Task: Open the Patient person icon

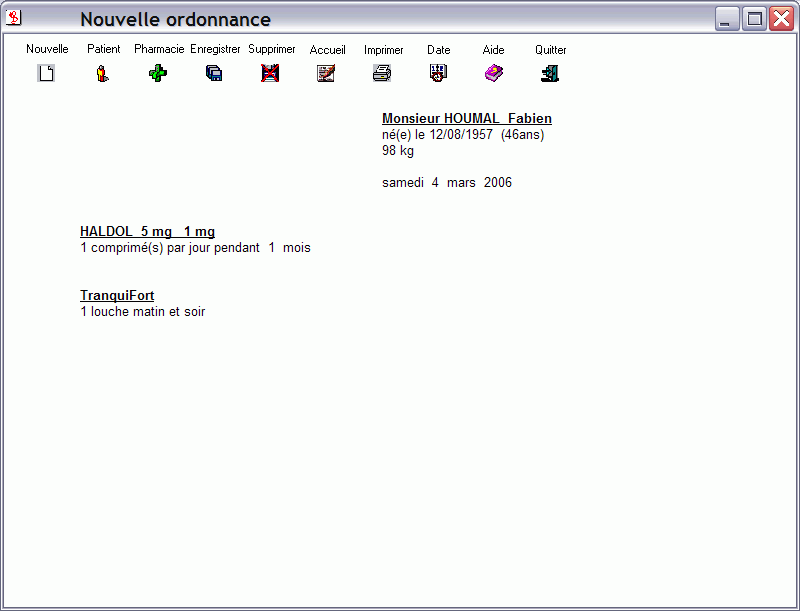Action: click(102, 73)
